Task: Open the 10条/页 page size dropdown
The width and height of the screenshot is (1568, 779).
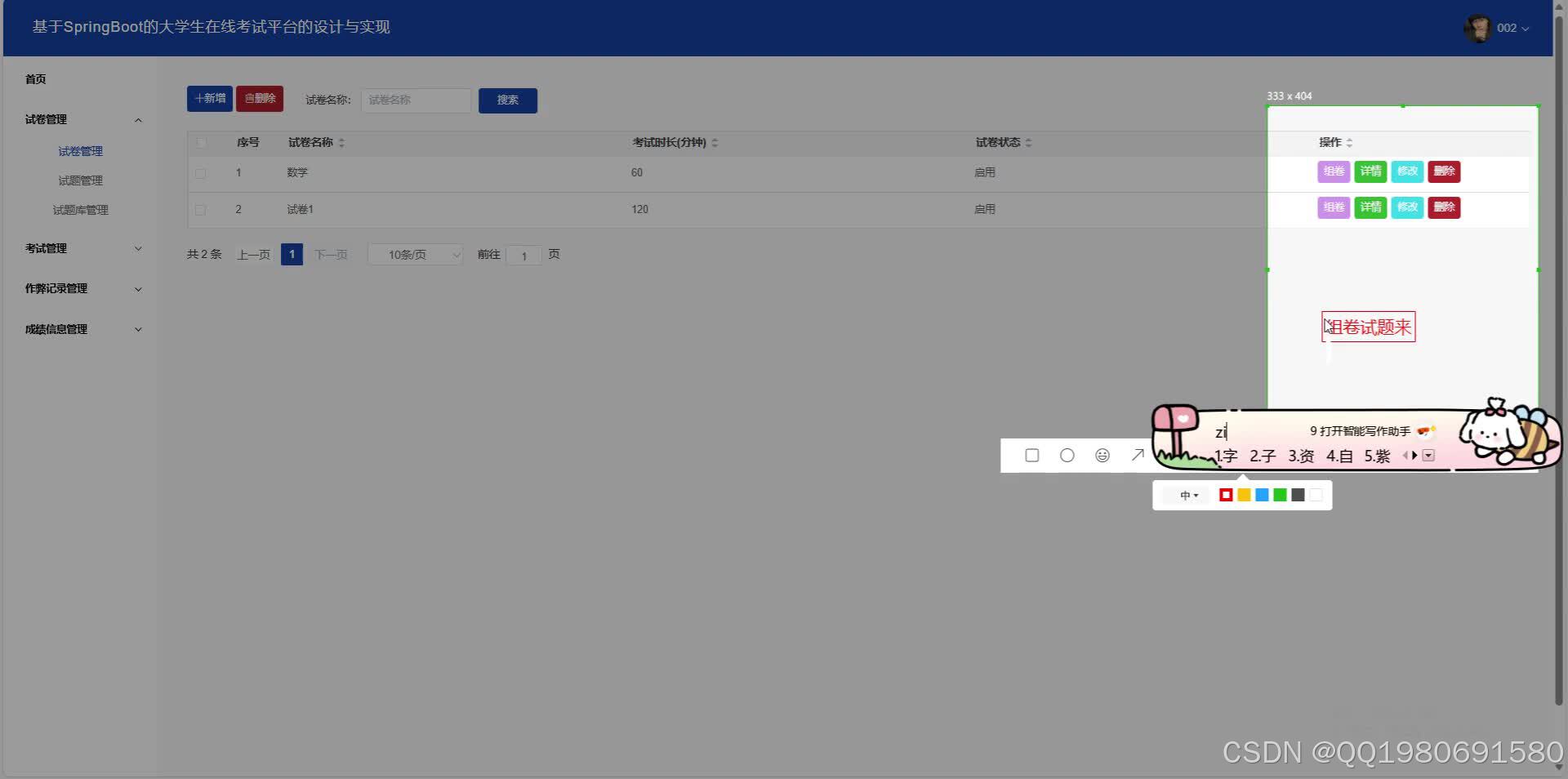Action: (416, 255)
